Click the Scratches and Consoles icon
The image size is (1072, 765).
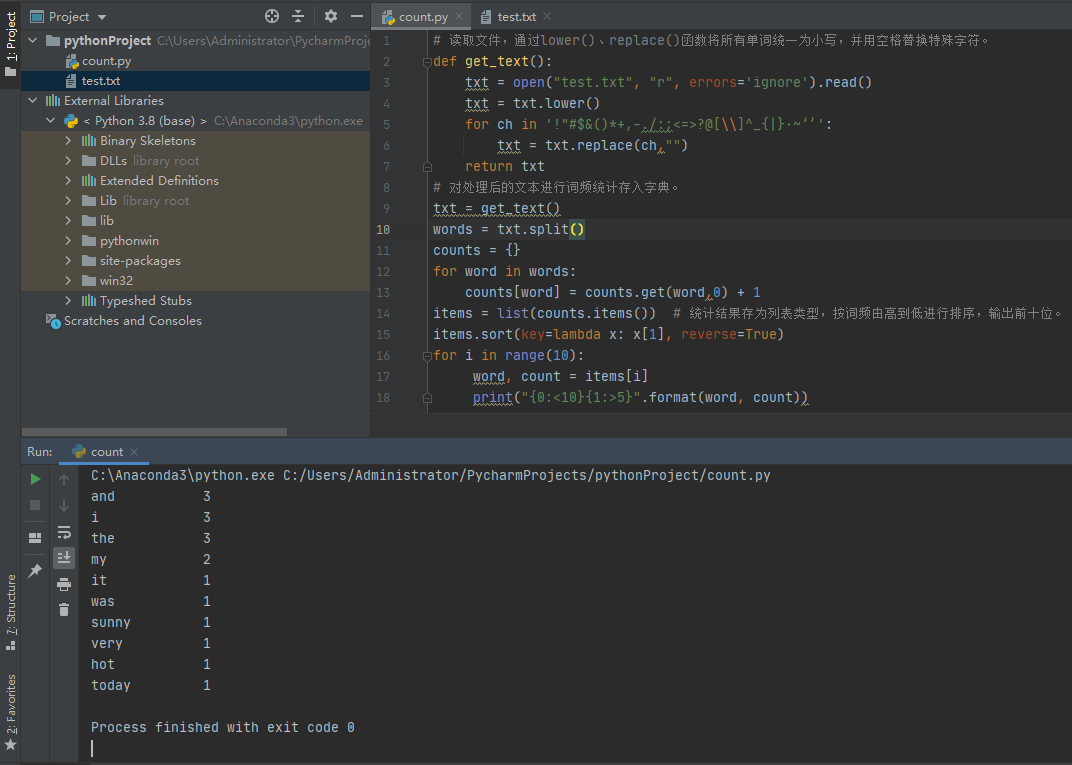(53, 321)
